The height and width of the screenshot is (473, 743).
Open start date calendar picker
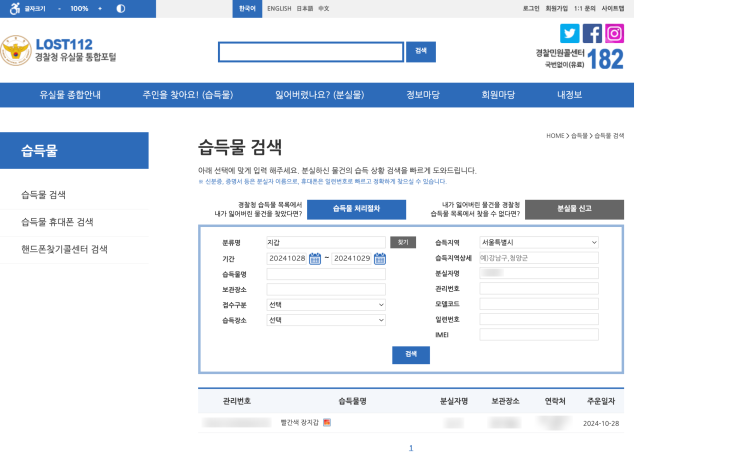(315, 258)
